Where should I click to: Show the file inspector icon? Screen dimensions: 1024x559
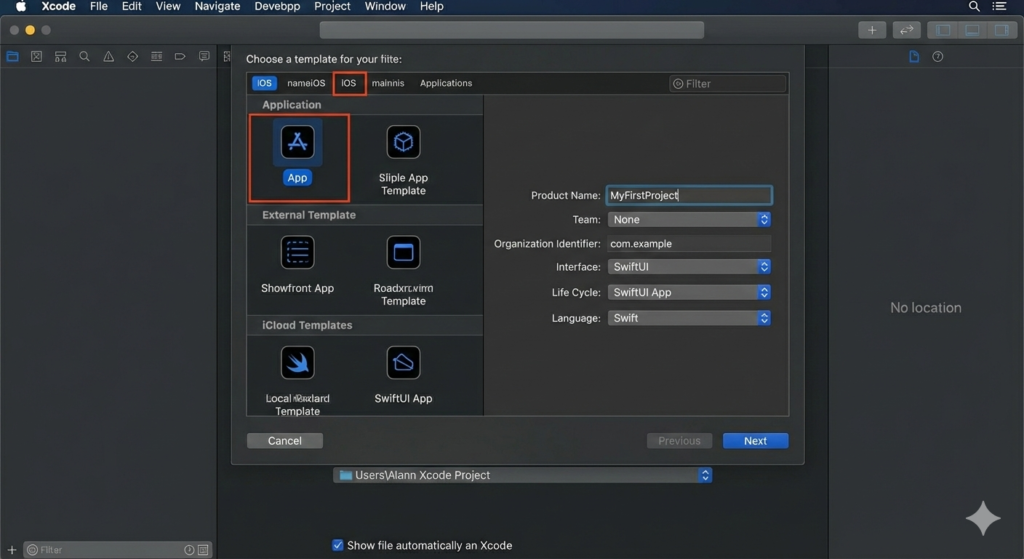pyautogui.click(x=914, y=56)
